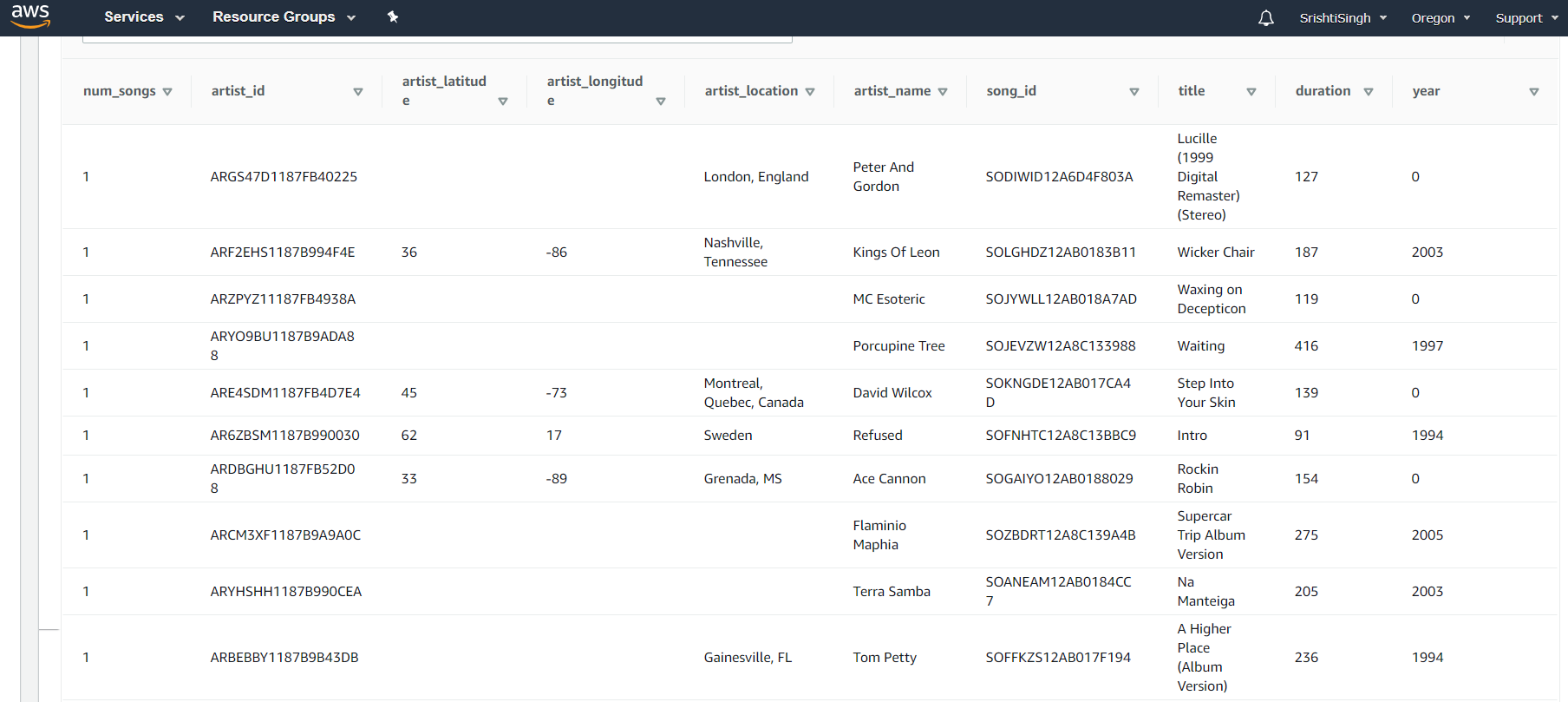1568x702 pixels.
Task: Click the title column sort arrow
Action: (1251, 92)
